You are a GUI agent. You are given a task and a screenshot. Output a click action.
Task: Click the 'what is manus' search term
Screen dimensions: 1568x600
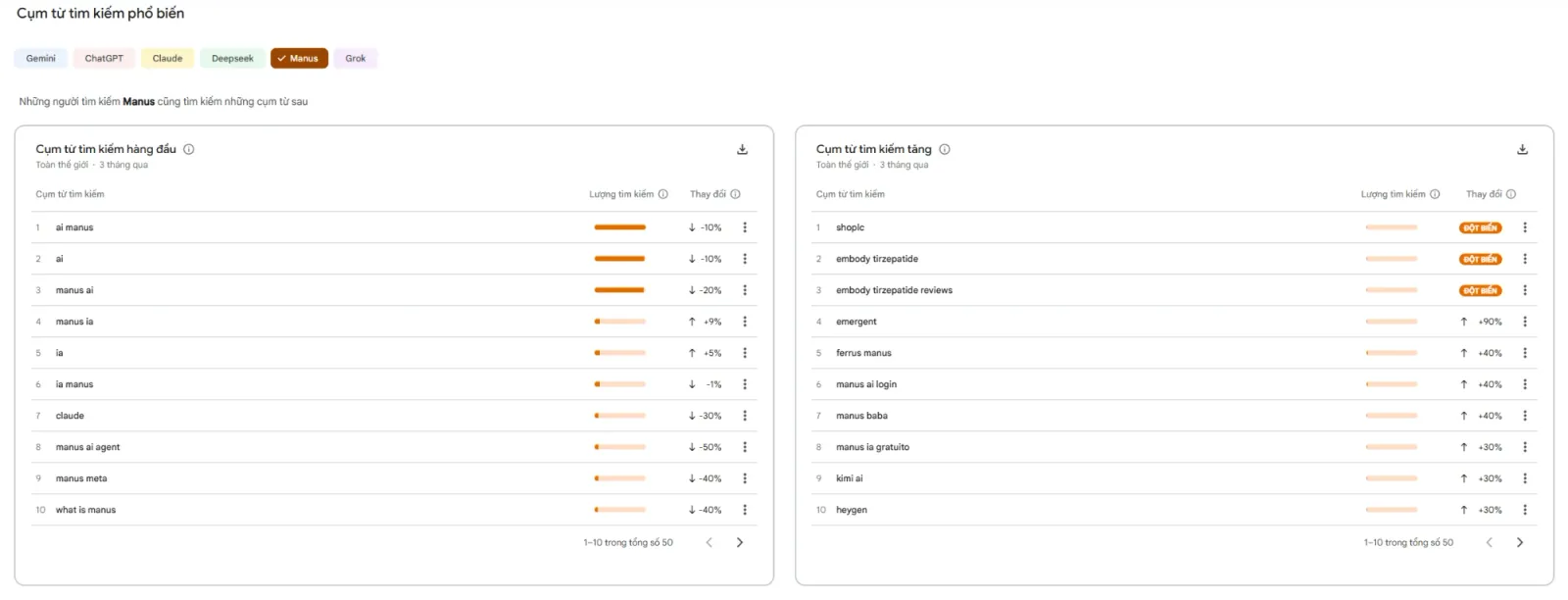[x=85, y=510]
